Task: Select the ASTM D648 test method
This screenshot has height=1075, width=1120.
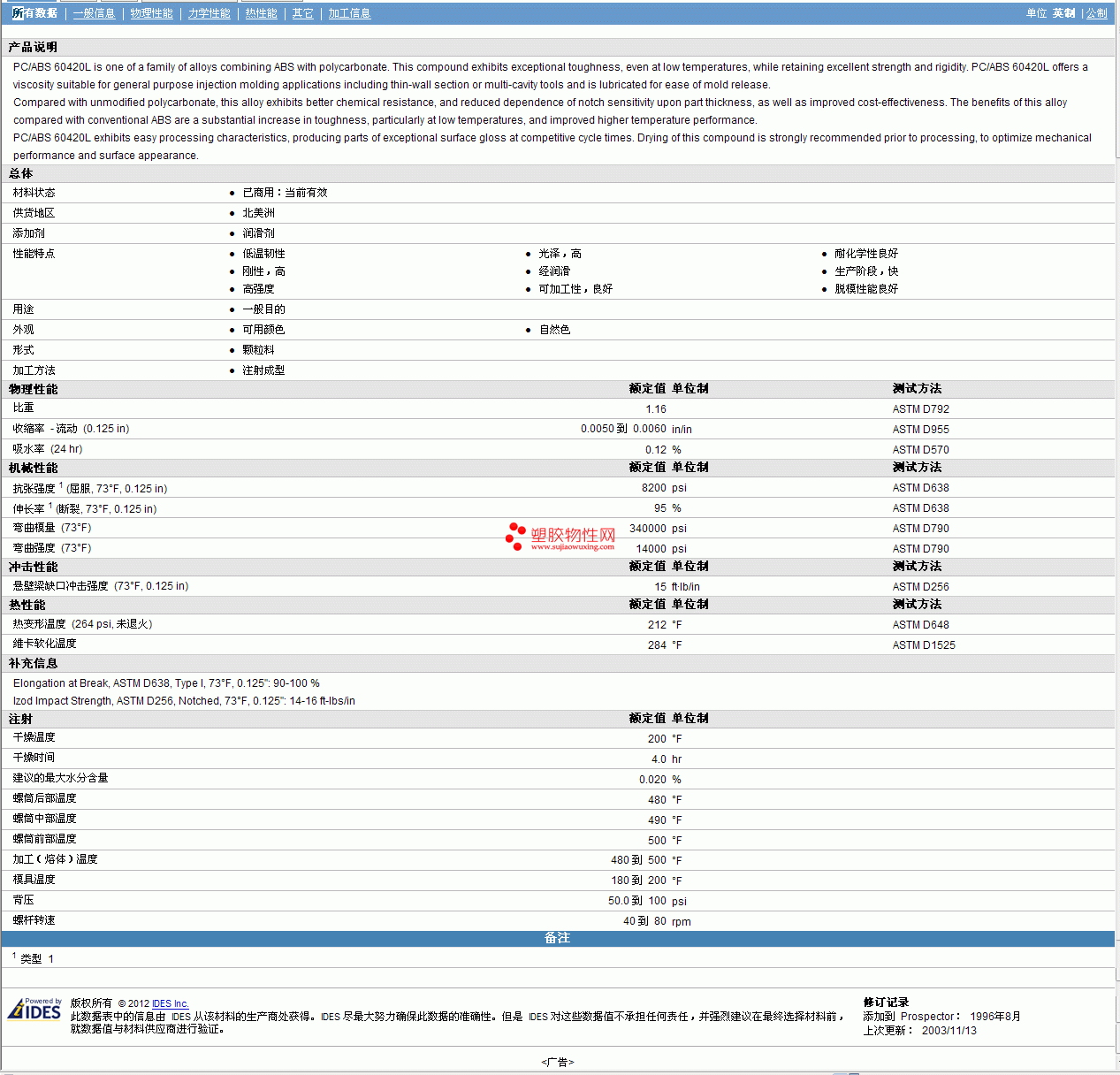Action: [x=920, y=625]
